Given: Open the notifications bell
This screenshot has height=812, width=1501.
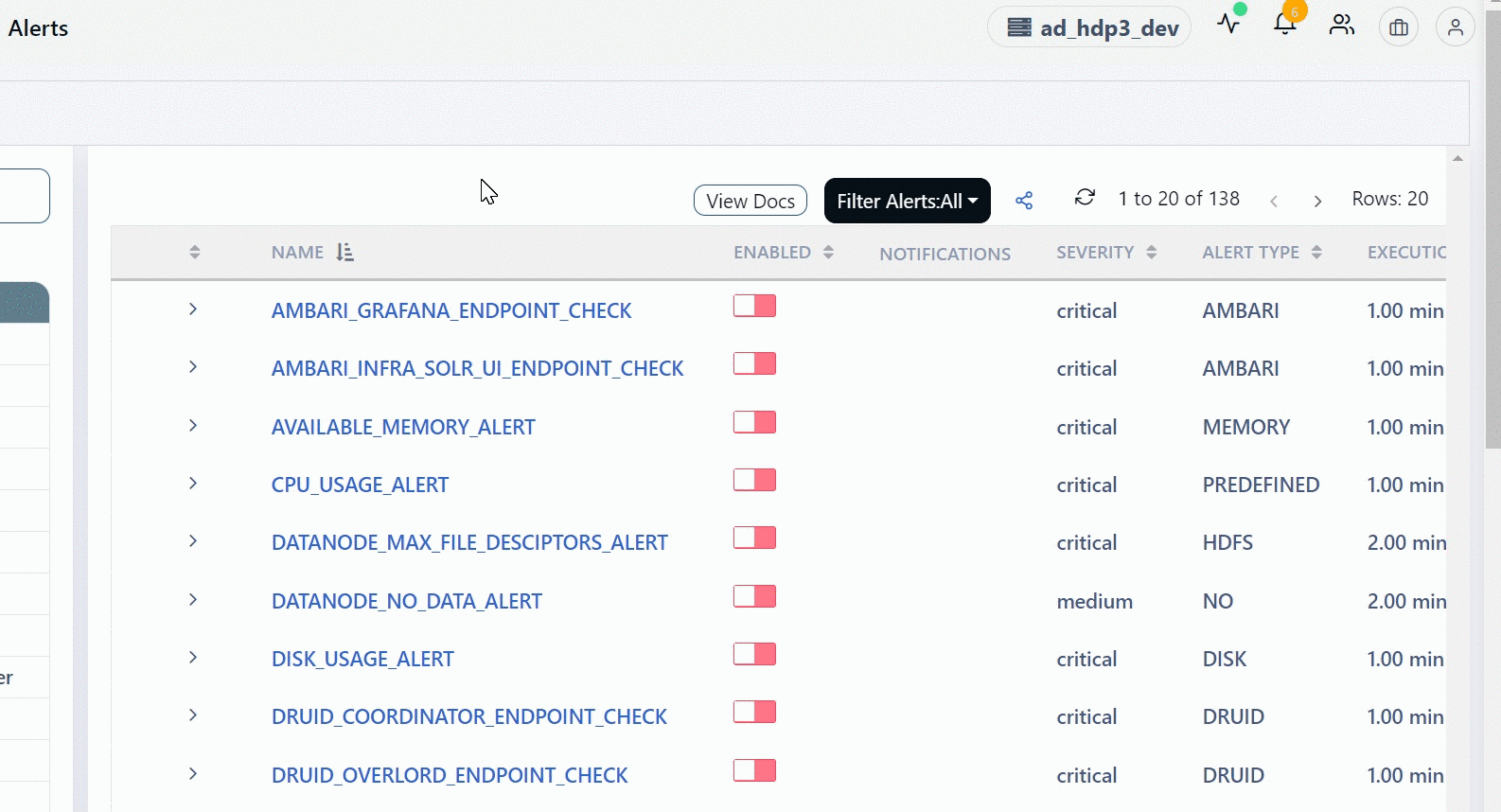Looking at the screenshot, I should pyautogui.click(x=1284, y=24).
